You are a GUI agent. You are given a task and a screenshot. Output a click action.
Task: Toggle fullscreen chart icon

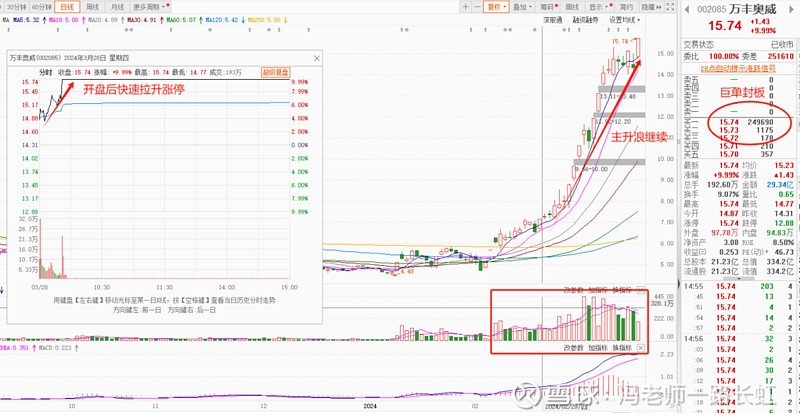[x=670, y=7]
